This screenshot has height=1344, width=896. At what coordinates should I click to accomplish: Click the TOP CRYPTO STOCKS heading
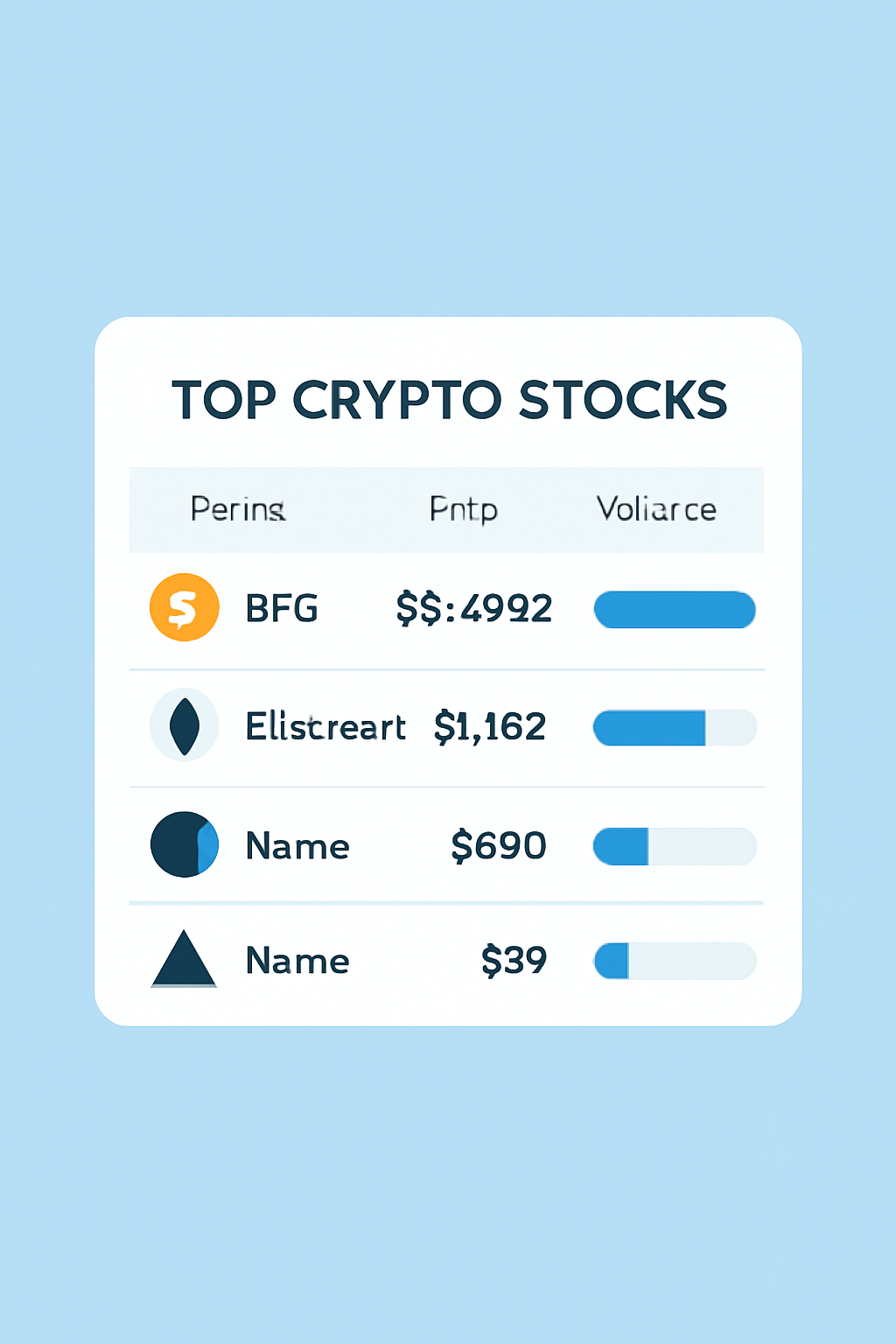click(449, 400)
